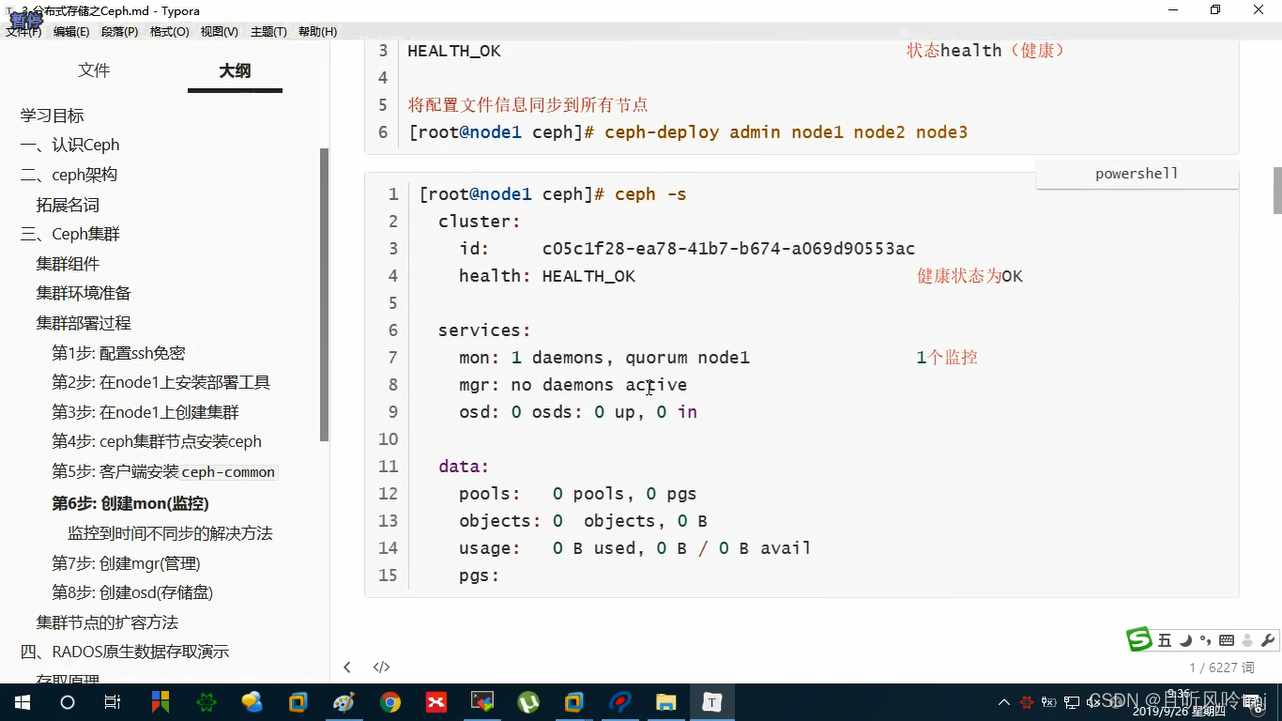Click the 'osd: 0 osds: 0 up, 0 in' line
This screenshot has height=721, width=1282.
click(x=578, y=412)
